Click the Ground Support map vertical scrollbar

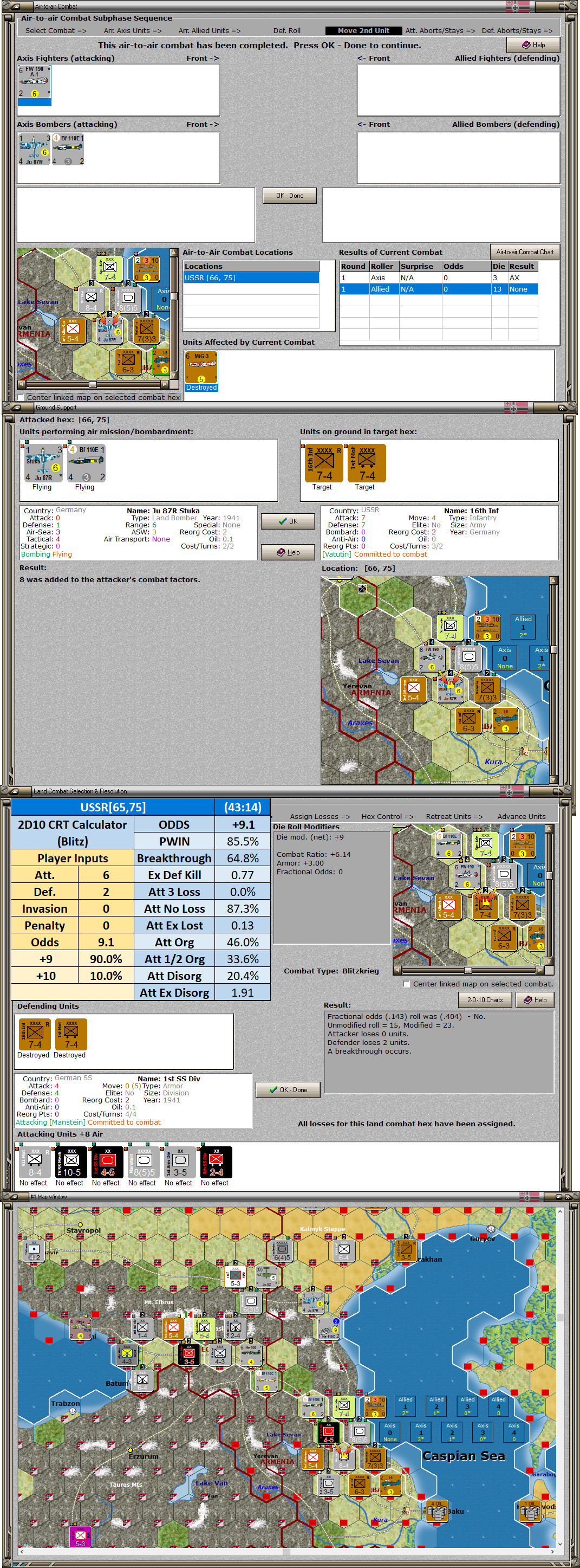[x=553, y=679]
